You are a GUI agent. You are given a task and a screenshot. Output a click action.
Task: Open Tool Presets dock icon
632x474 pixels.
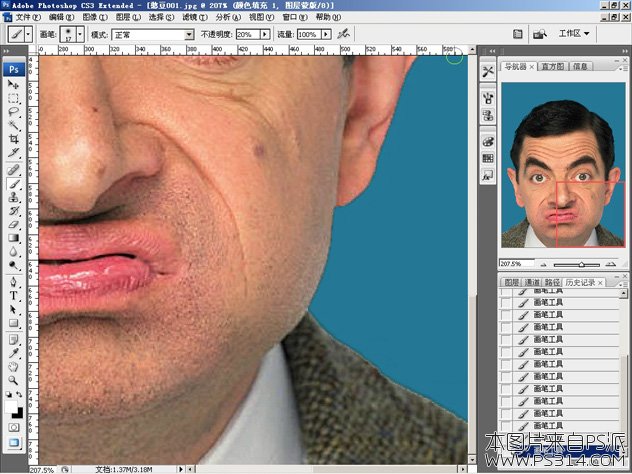pyautogui.click(x=488, y=72)
